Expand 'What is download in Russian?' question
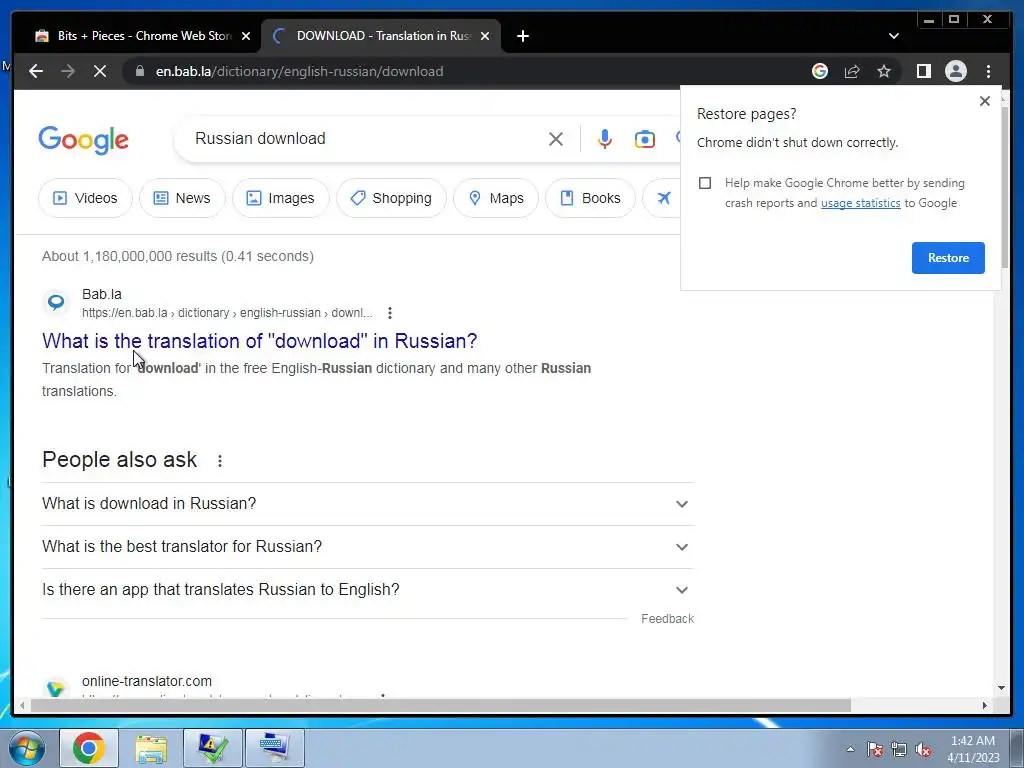Image resolution: width=1024 pixels, height=768 pixels. point(368,504)
